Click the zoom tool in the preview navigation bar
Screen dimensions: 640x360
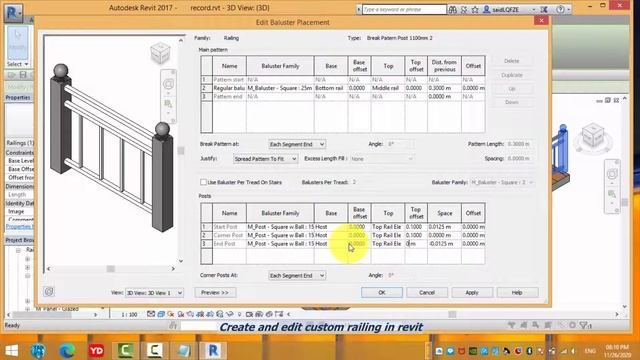[168, 104]
